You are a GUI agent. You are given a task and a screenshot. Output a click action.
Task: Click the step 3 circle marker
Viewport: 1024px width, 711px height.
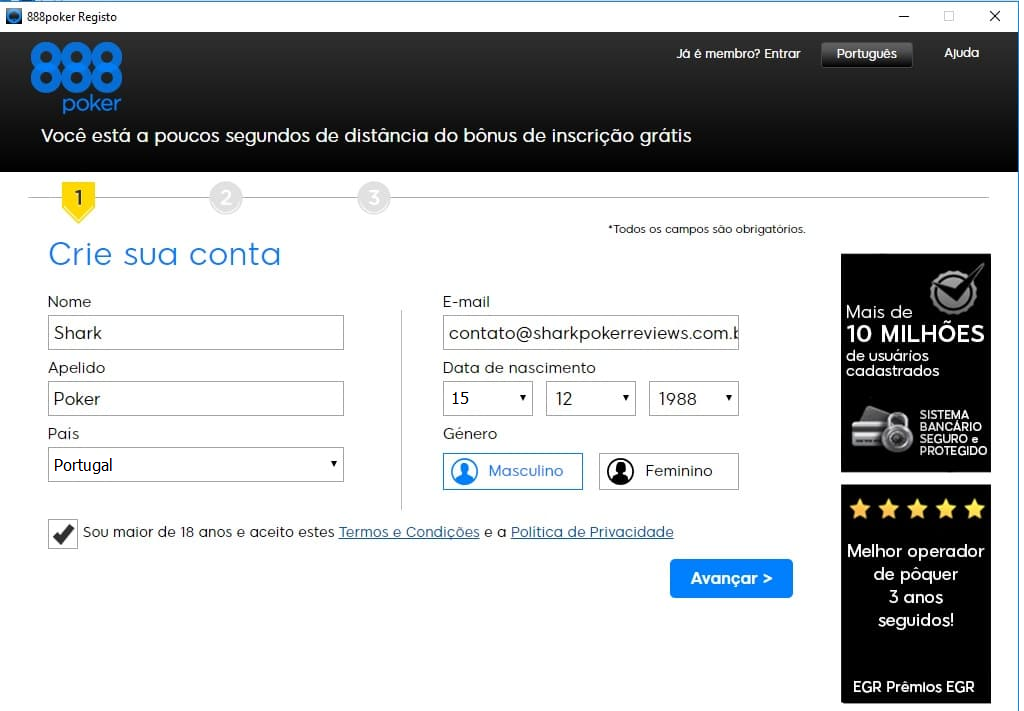[x=374, y=197]
